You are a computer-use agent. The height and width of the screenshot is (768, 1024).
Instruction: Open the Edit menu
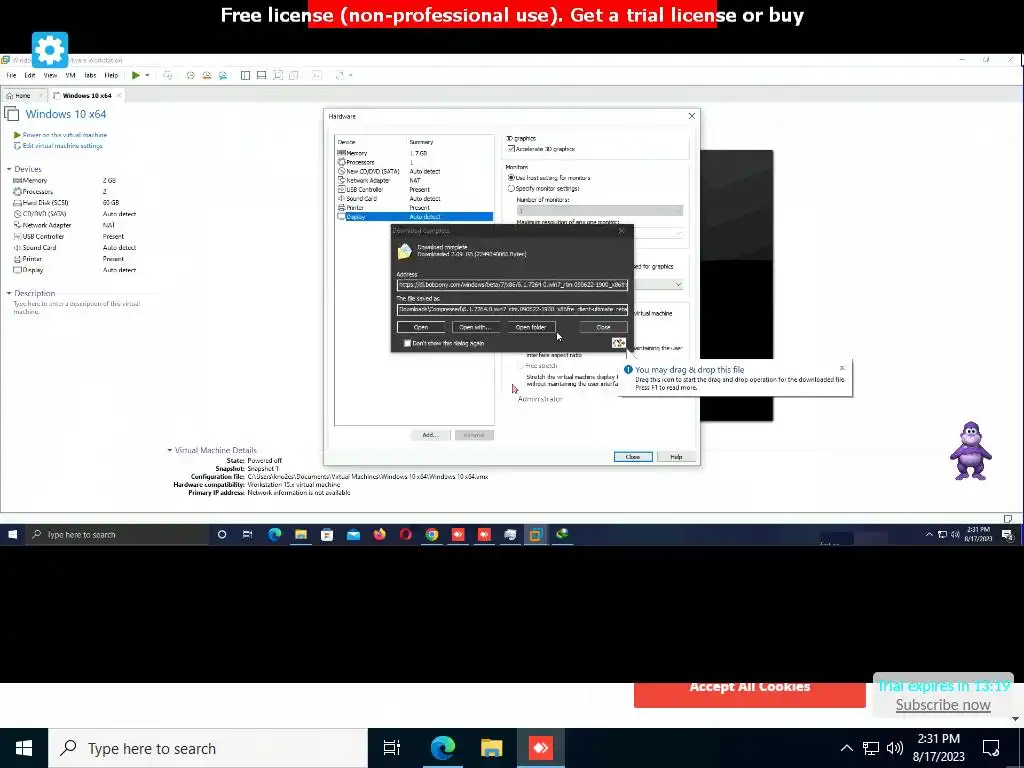[29, 75]
